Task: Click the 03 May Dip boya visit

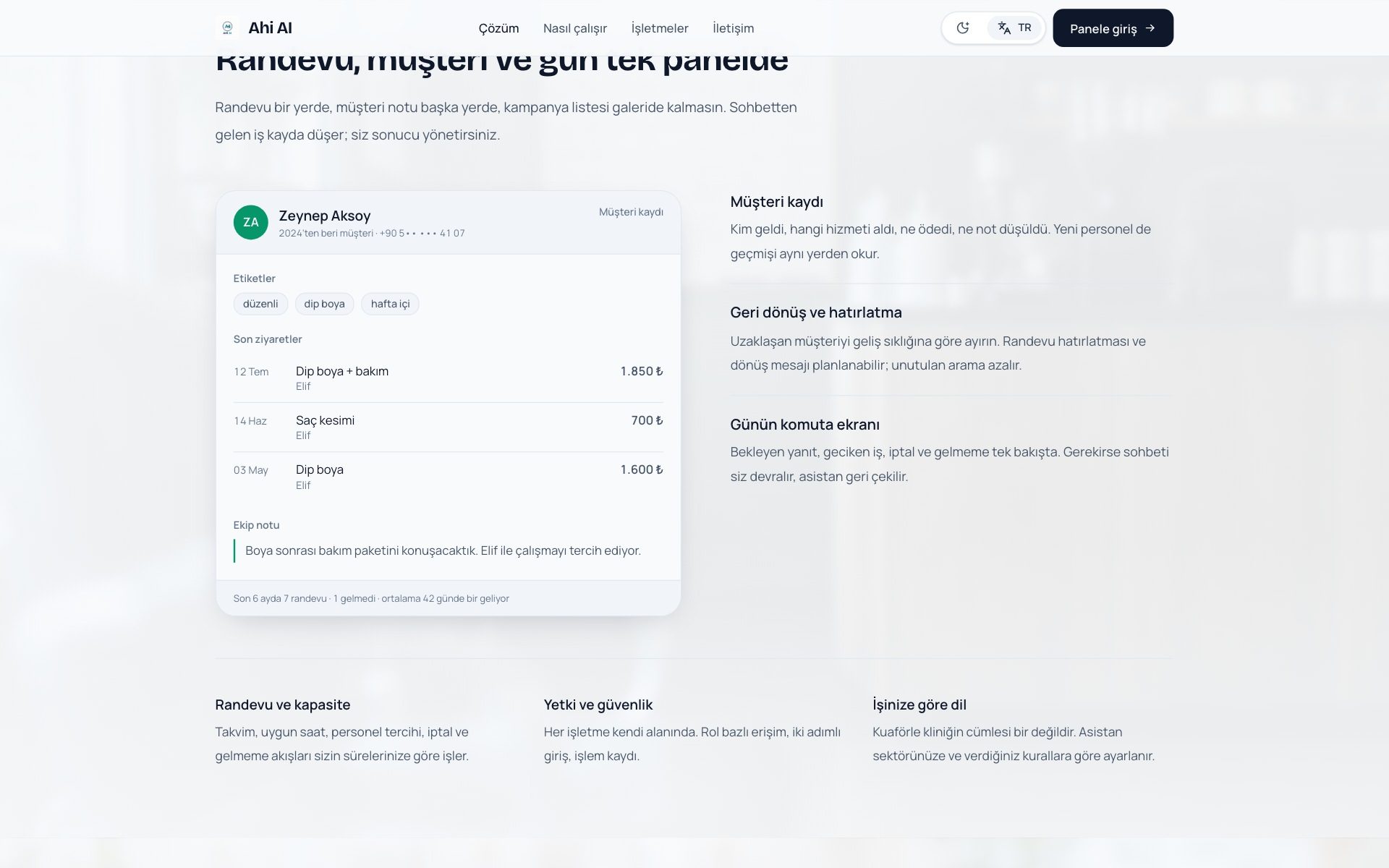Action: pyautogui.click(x=448, y=477)
